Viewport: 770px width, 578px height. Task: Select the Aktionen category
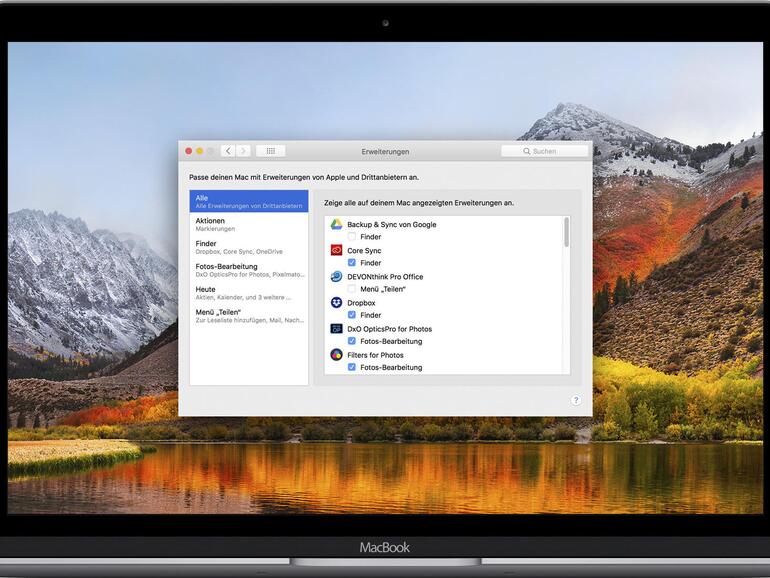click(x=249, y=224)
